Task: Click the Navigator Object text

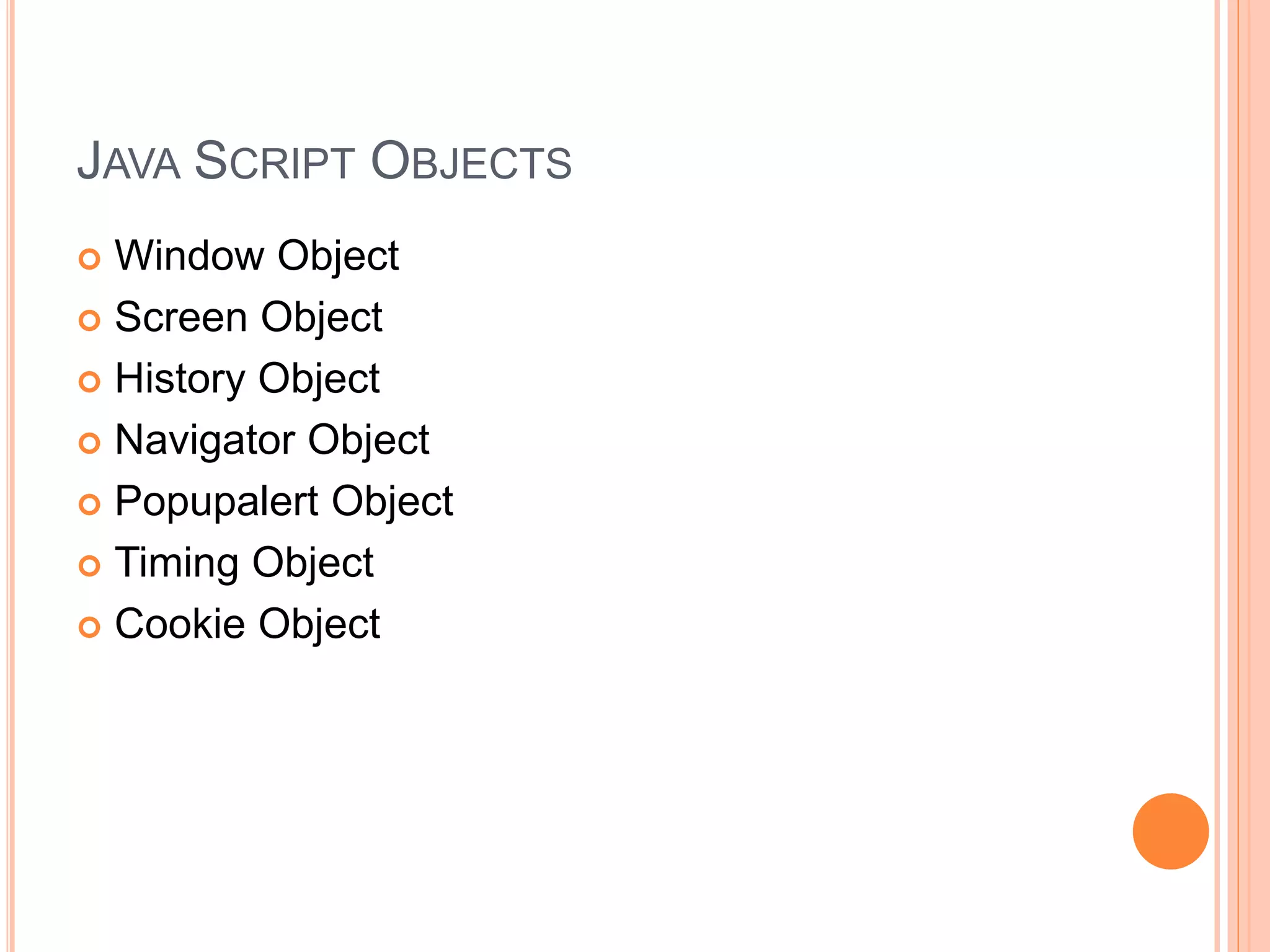Action: 272,439
